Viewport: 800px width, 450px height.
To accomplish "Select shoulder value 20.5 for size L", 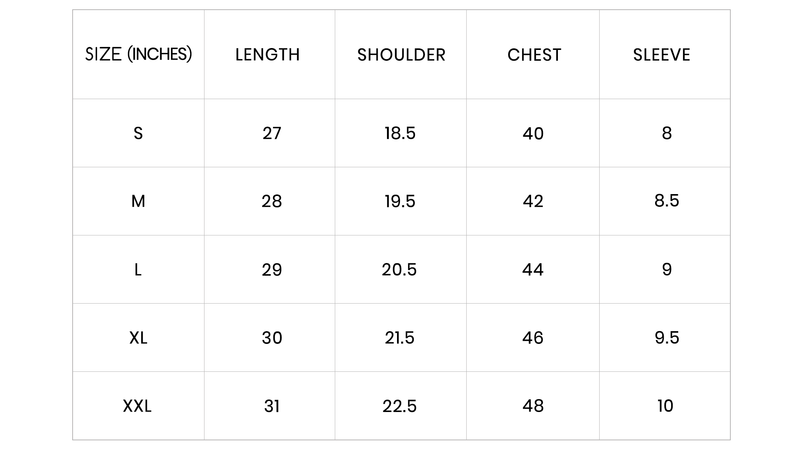I will (399, 269).
